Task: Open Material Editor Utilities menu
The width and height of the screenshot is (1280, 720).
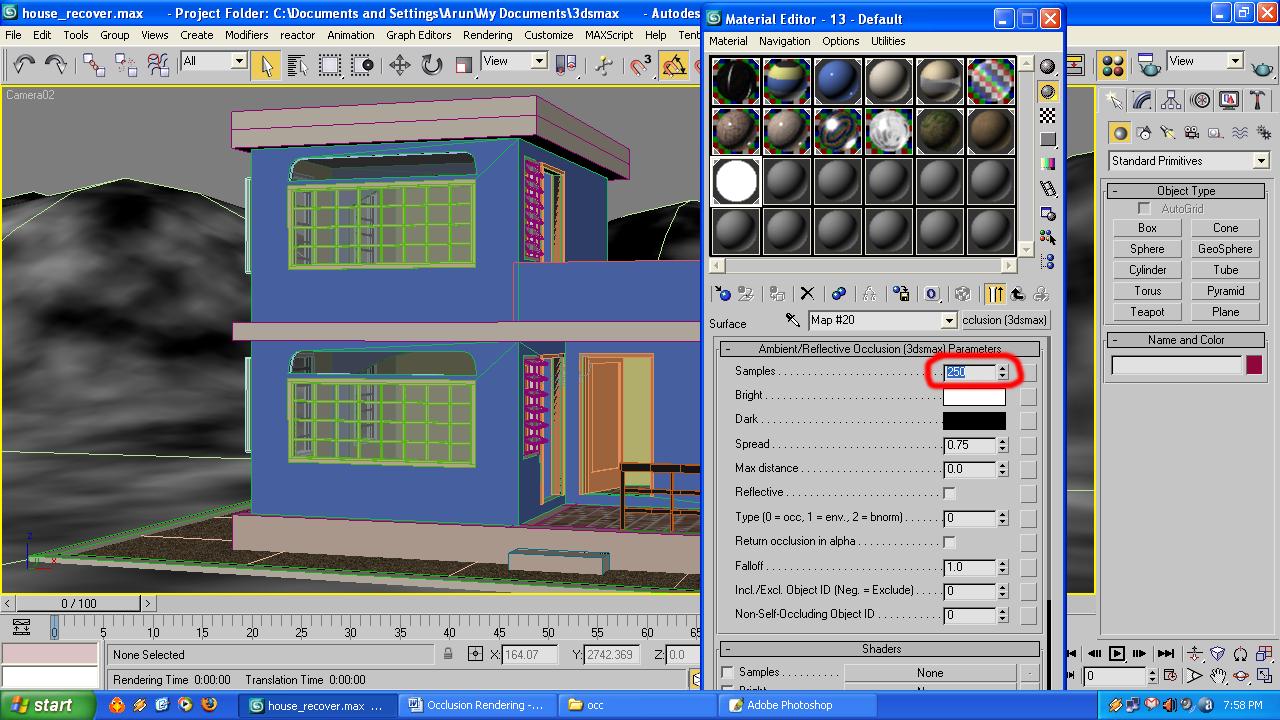Action: 888,41
